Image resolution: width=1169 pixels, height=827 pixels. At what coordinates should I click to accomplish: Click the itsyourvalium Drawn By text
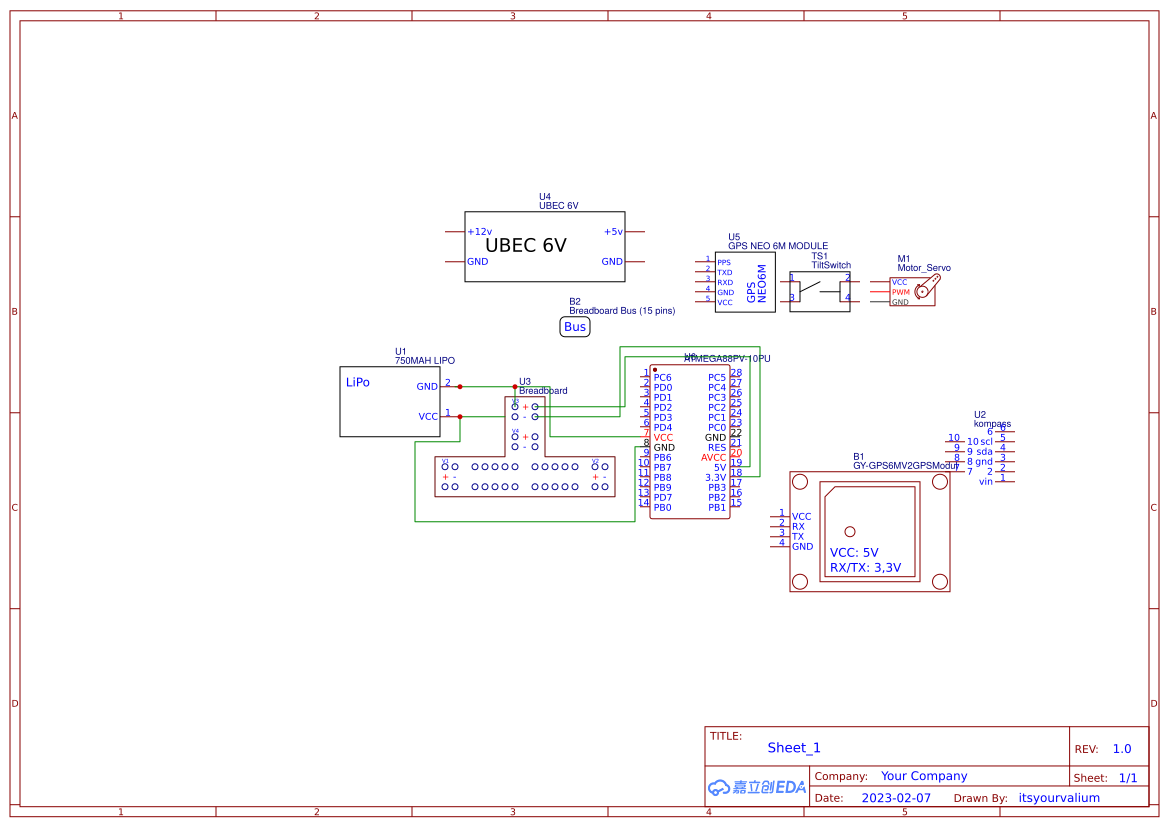tap(1059, 798)
